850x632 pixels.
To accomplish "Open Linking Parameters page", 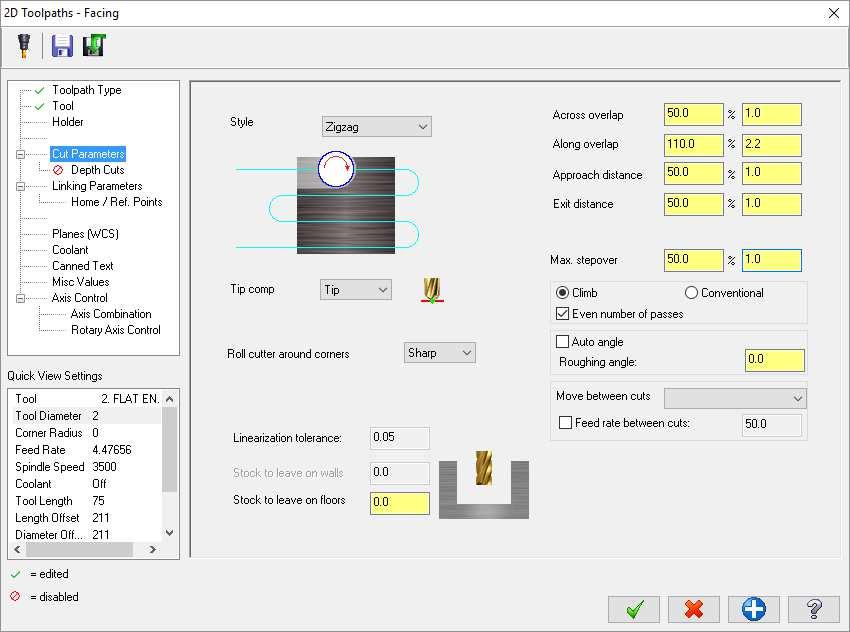I will (97, 186).
